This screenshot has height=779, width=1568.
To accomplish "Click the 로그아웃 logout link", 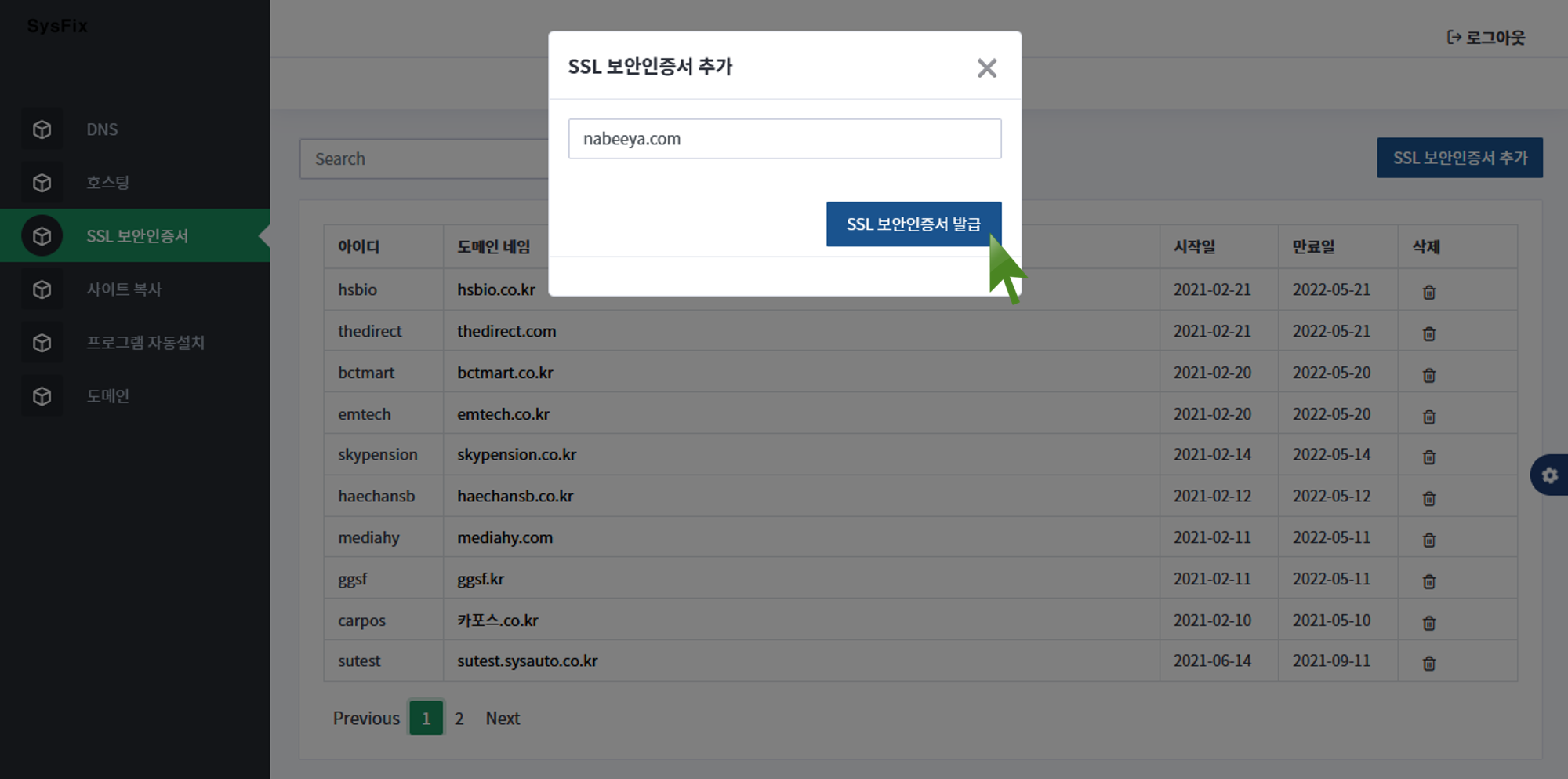I will tap(1486, 38).
